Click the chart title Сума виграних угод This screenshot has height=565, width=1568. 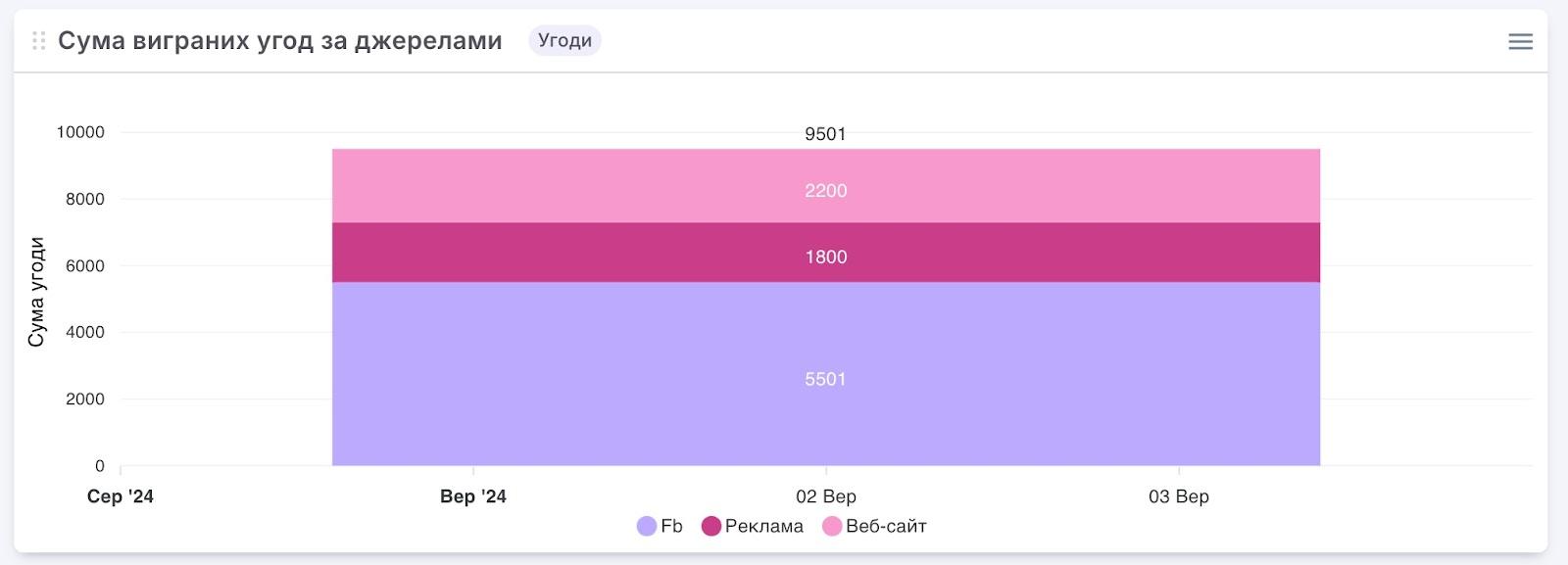280,41
